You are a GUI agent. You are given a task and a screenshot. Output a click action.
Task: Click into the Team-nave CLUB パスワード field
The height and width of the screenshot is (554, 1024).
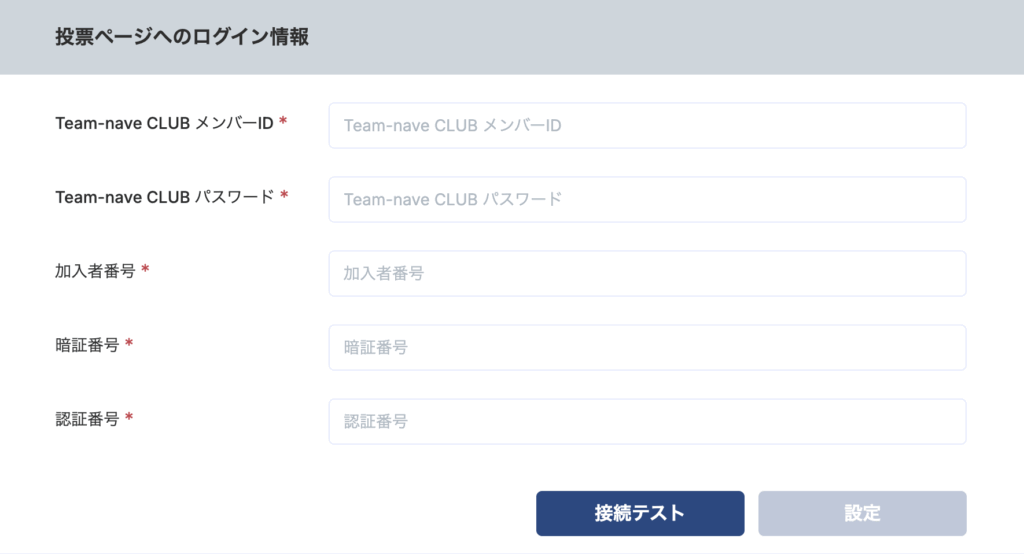pos(647,199)
